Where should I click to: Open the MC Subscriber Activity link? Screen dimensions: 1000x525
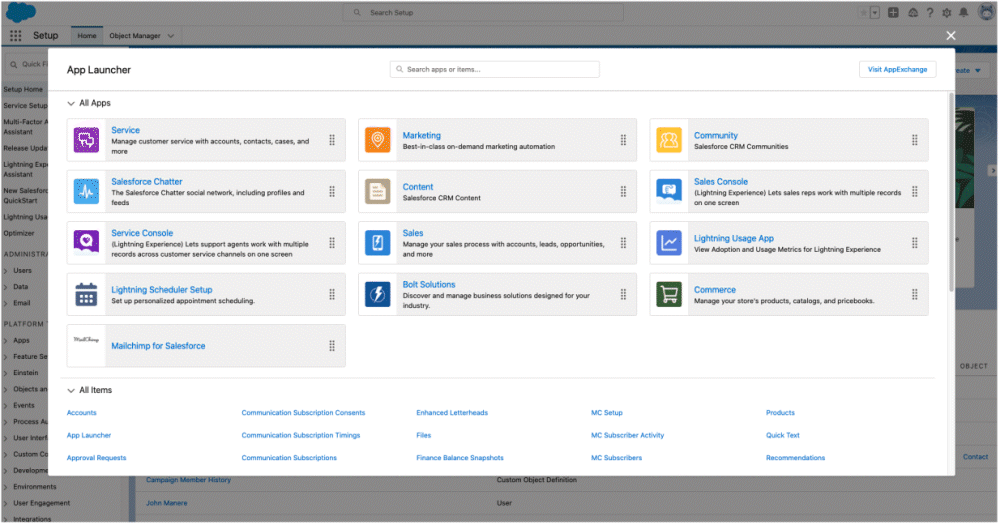(x=627, y=436)
